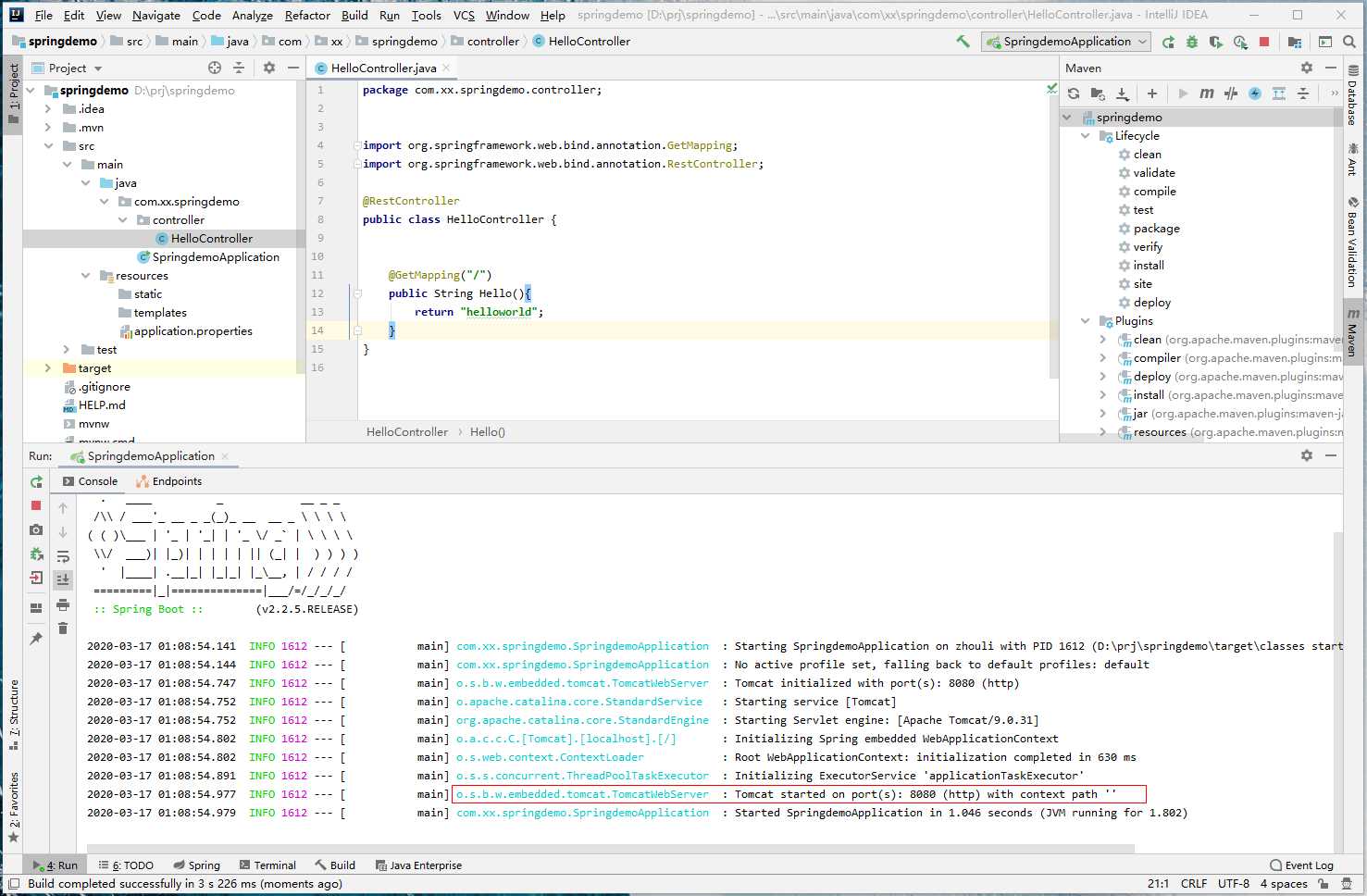1367x896 pixels.
Task: Open Project panel gear options
Action: click(x=269, y=68)
